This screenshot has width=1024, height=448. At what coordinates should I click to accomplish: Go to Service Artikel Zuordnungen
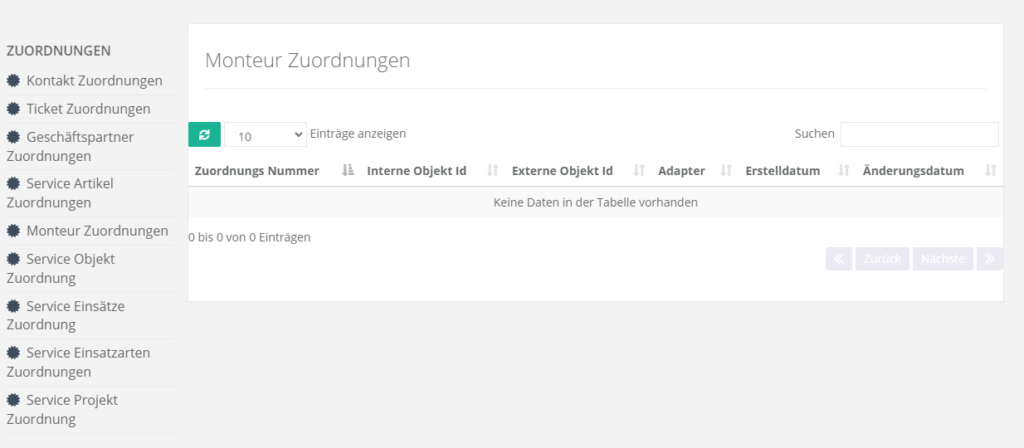[70, 193]
